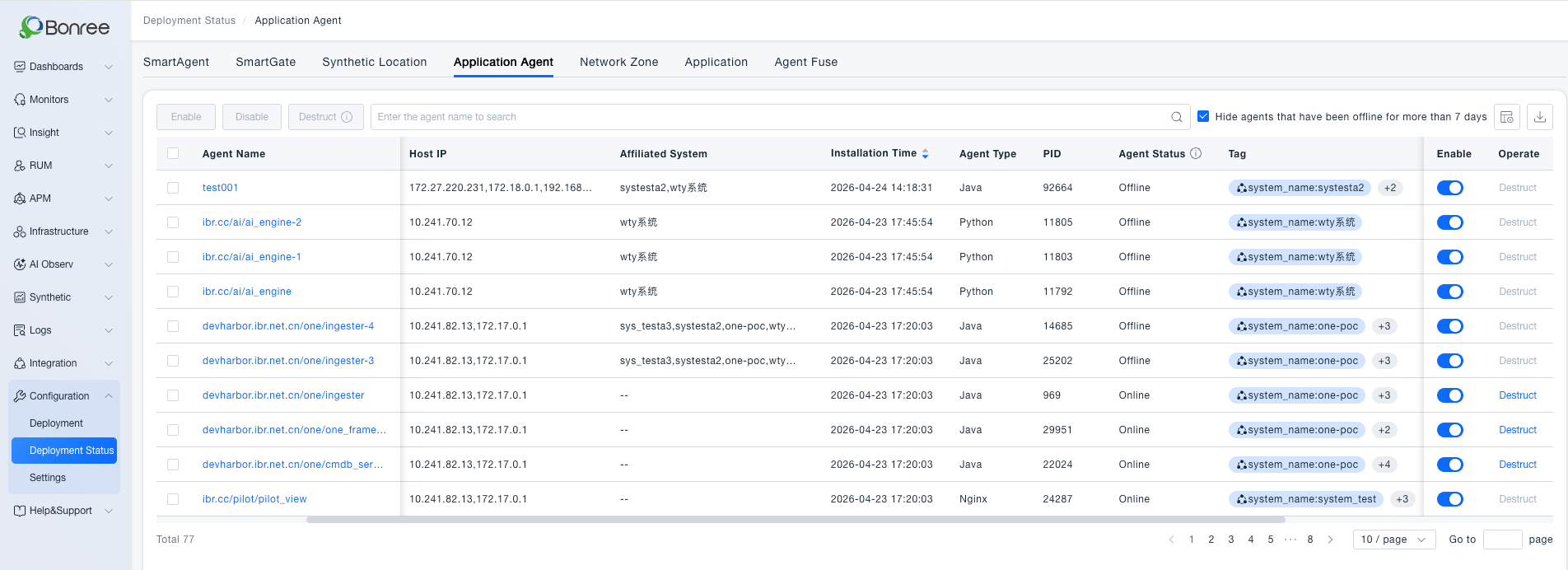This screenshot has width=1568, height=570.
Task: Click the Bonree logo
Action: pyautogui.click(x=64, y=27)
